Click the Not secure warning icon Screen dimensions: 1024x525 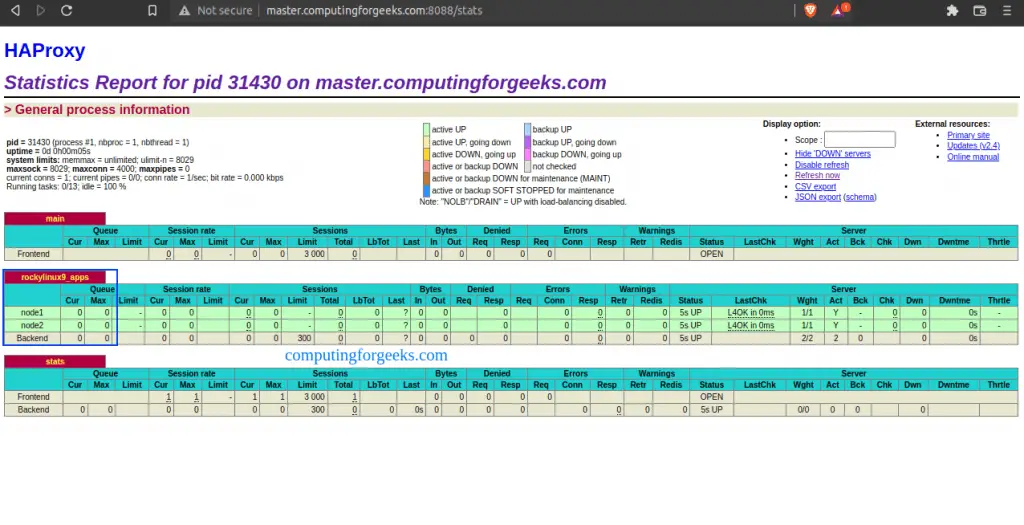[185, 10]
